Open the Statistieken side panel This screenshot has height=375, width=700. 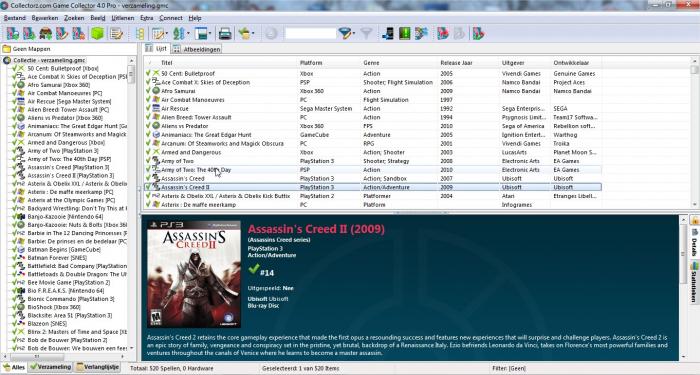694,282
